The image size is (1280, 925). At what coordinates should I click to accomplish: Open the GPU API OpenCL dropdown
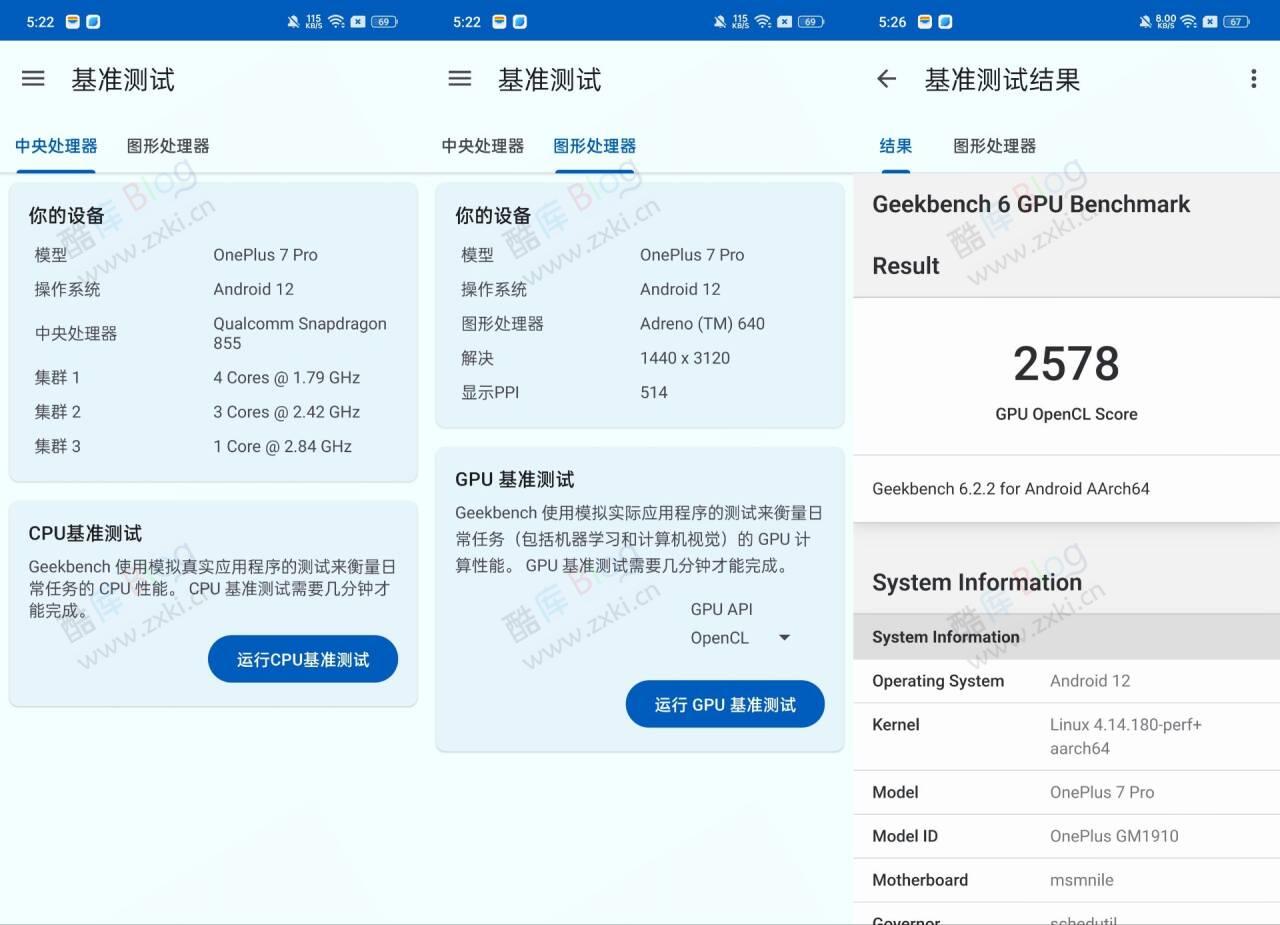click(x=740, y=637)
